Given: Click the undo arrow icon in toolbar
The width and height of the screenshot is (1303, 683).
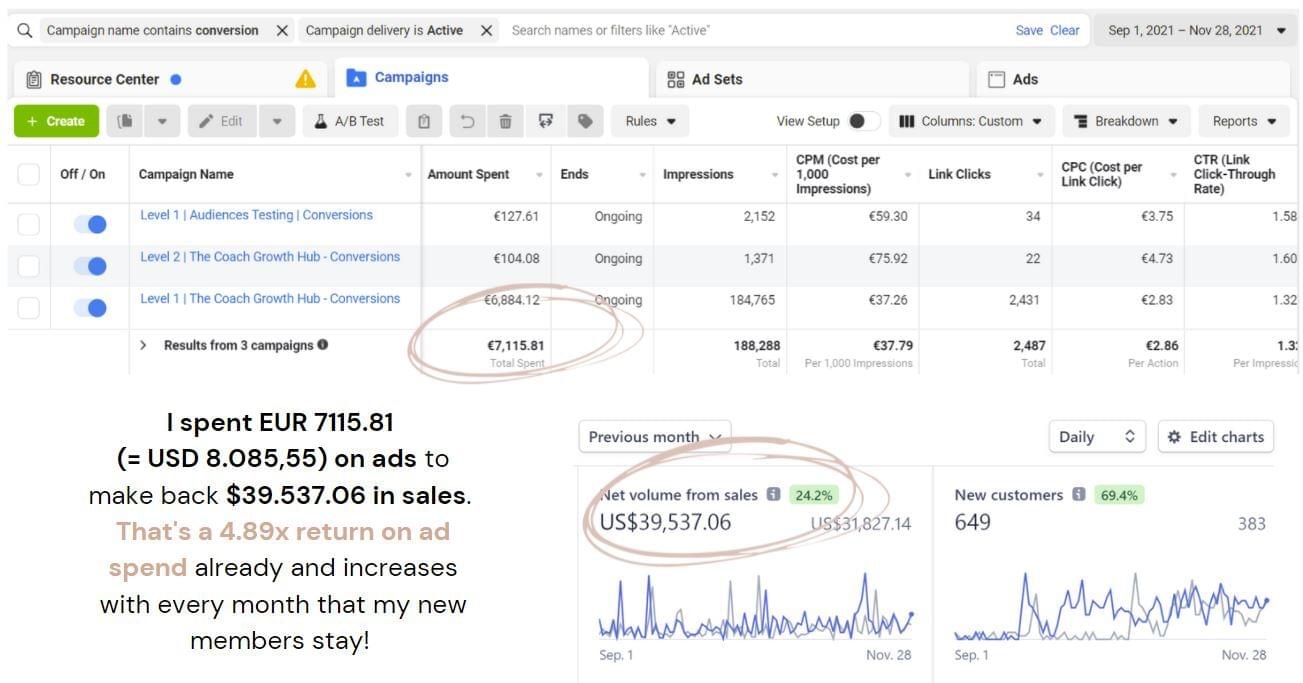Looking at the screenshot, I should point(466,121).
